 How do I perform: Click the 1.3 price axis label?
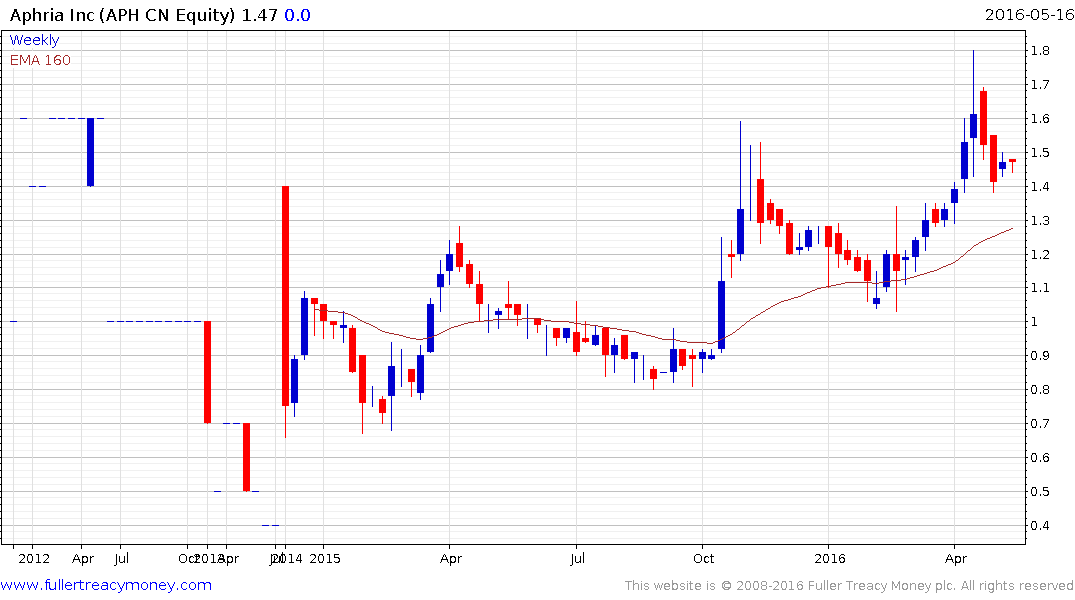pos(1040,221)
